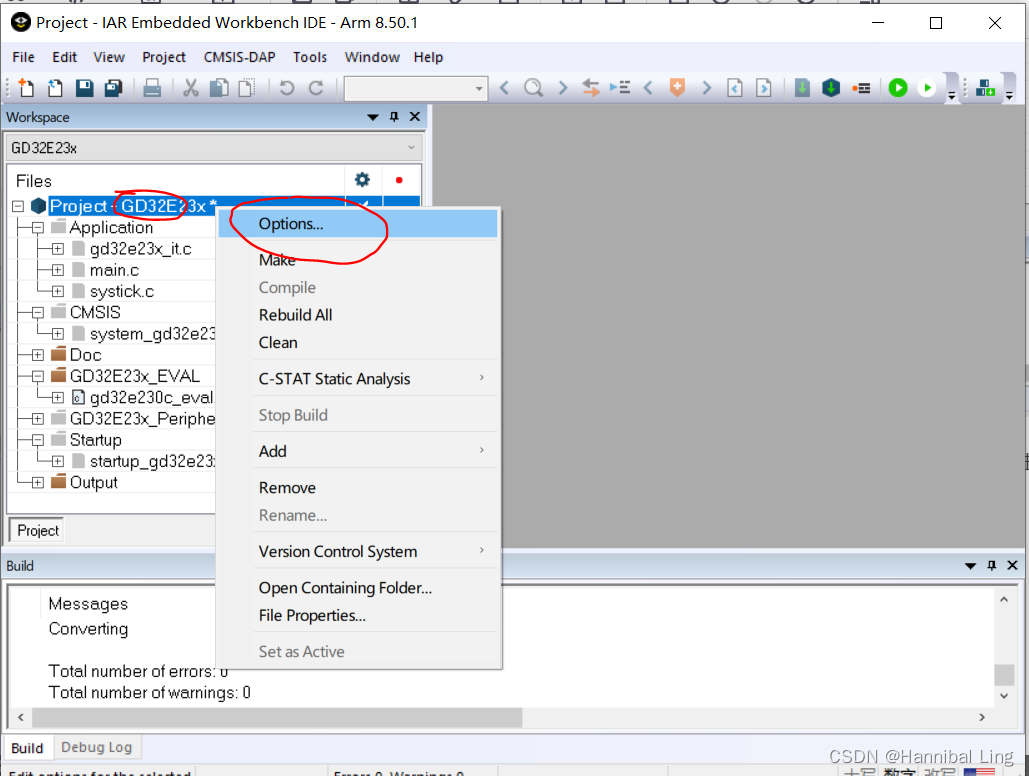Expand GD32E23x_Peripherals folder node
The width and height of the screenshot is (1029, 776).
pyautogui.click(x=38, y=419)
